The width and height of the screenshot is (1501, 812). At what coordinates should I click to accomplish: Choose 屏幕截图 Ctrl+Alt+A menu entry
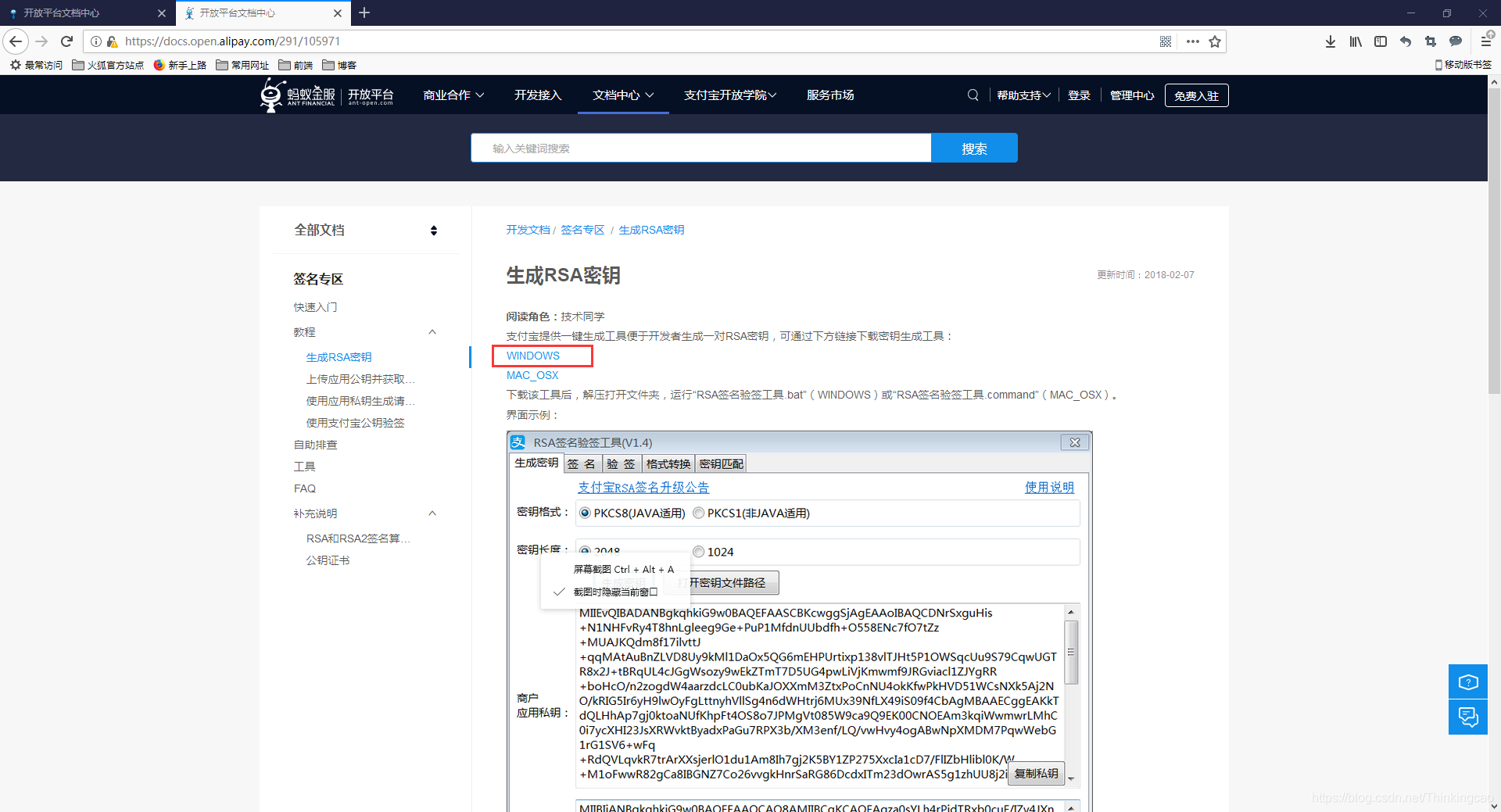click(x=623, y=570)
